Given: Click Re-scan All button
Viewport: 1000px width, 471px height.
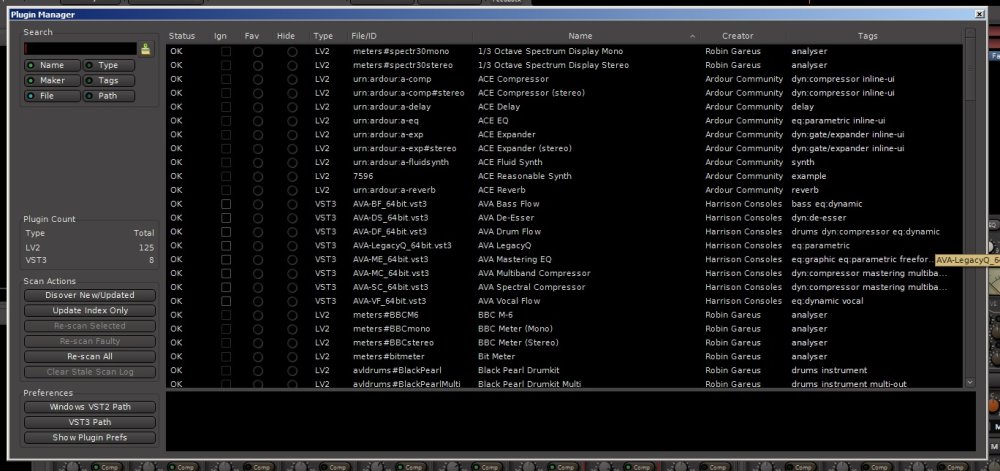Looking at the screenshot, I should coord(90,356).
